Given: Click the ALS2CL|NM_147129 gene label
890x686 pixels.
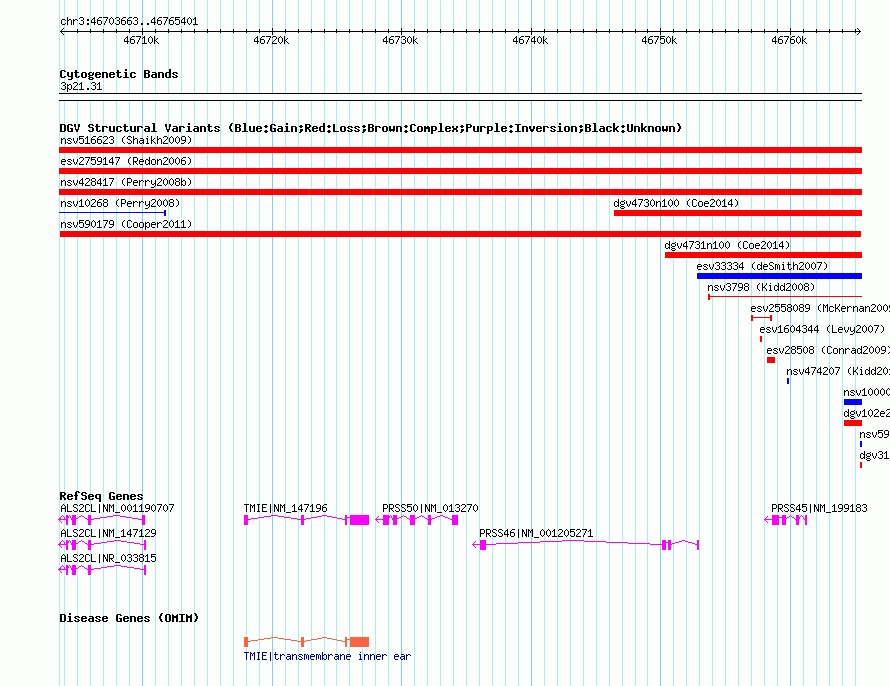Looking at the screenshot, I should coord(108,533).
